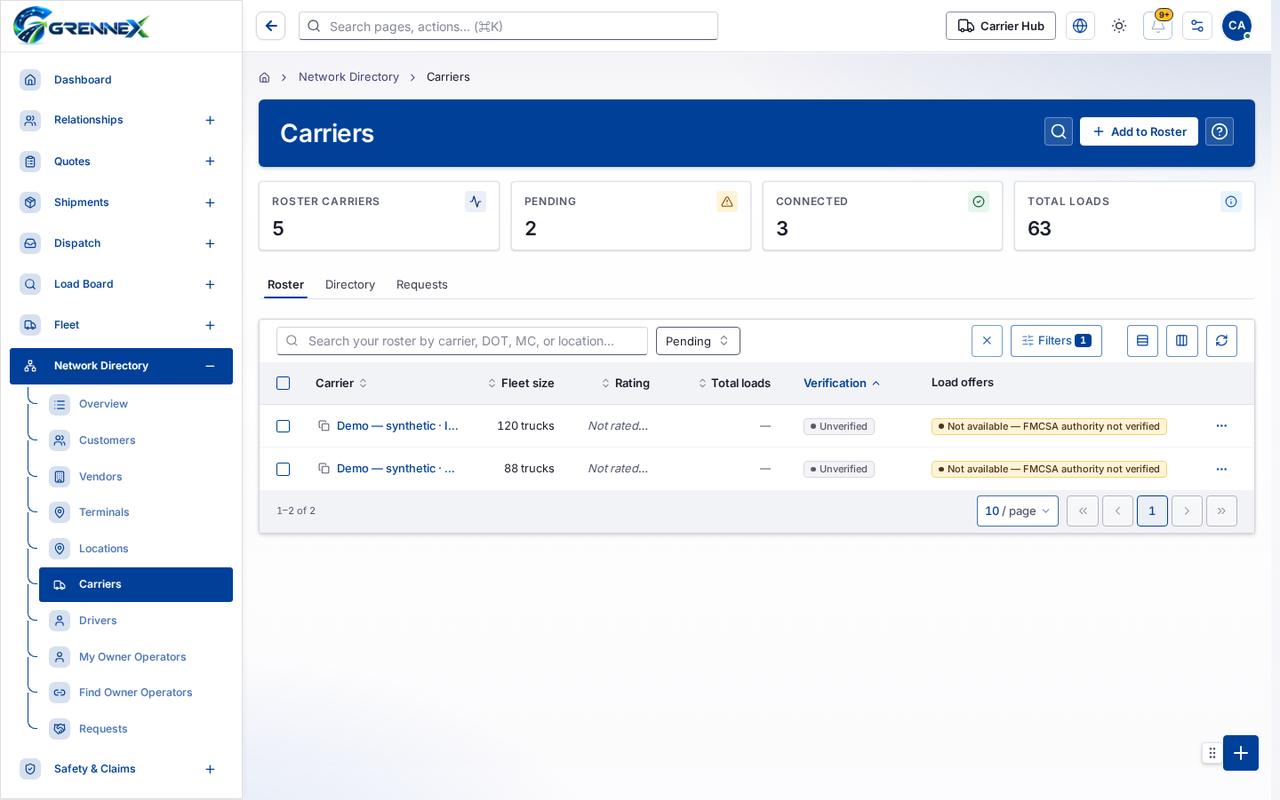
Task: Open the Filters button
Action: tap(1056, 341)
